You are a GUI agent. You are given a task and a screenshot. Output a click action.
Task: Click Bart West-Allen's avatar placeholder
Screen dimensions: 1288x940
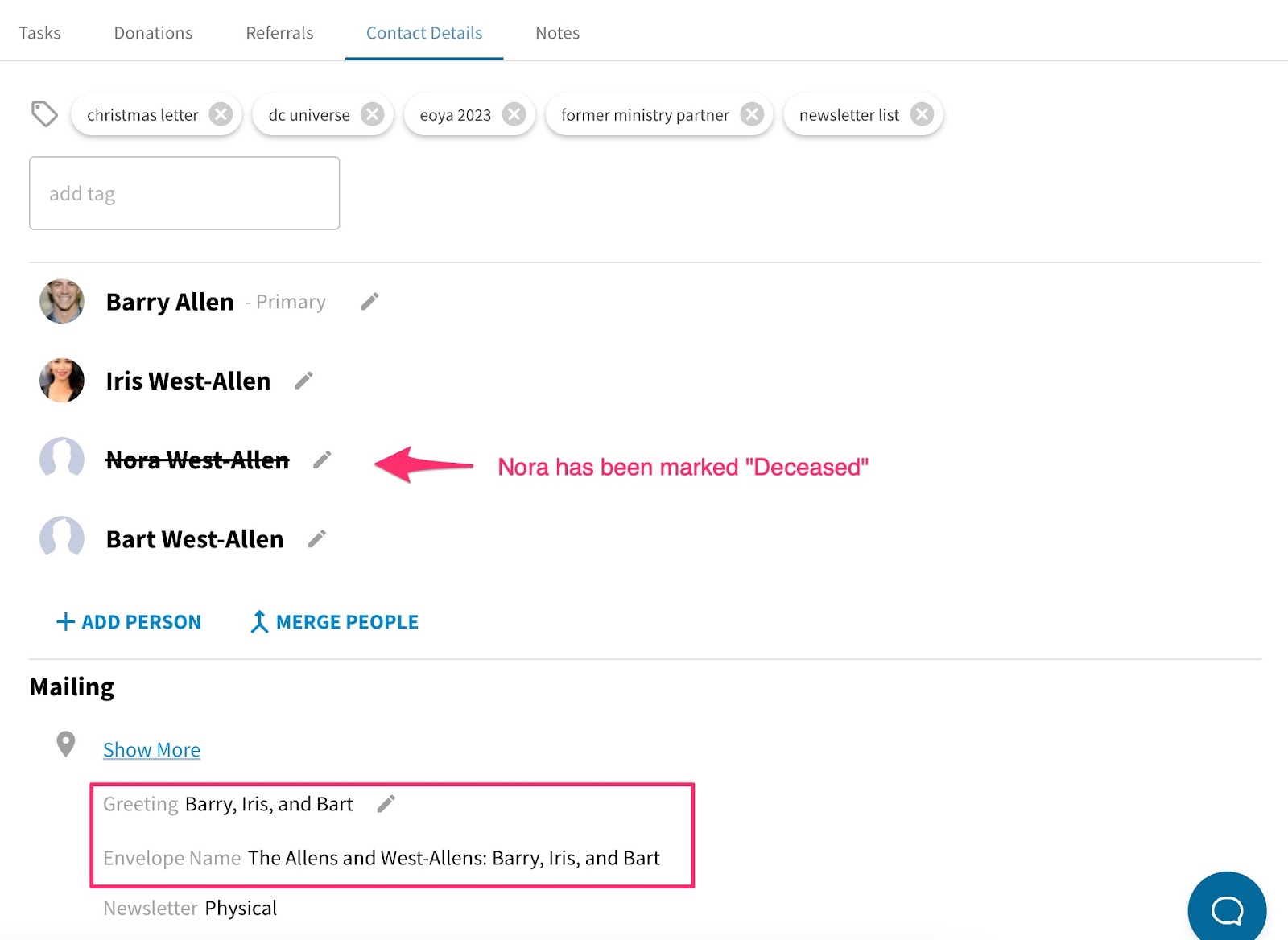click(62, 538)
